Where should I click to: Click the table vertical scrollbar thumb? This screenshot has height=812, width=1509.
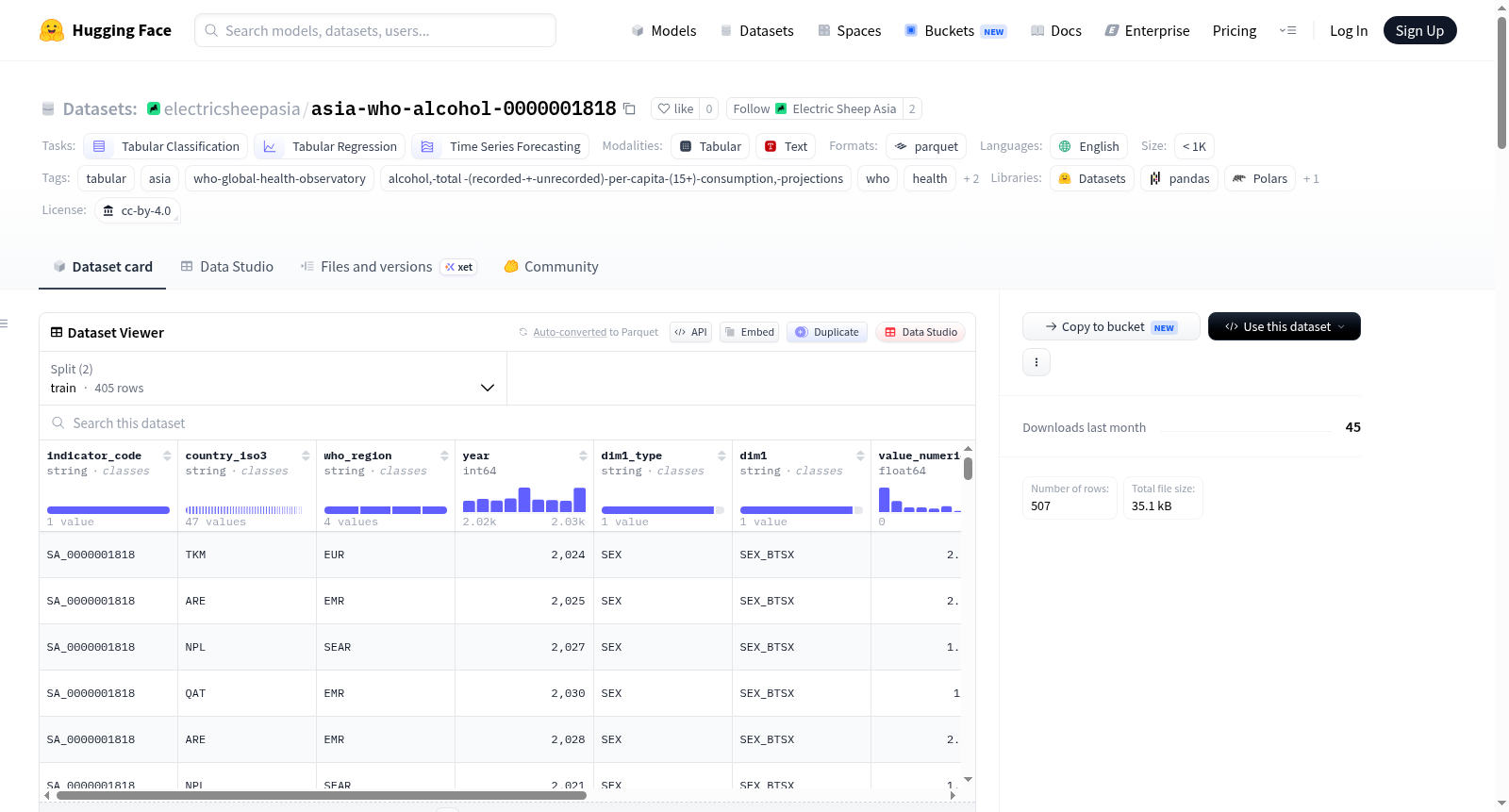968,469
